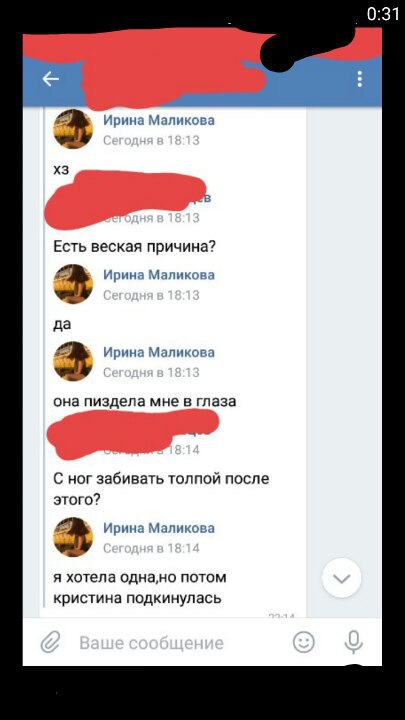Open Ирина Маликова name above "хз"
Screen dimensions: 405x720
pos(159,120)
